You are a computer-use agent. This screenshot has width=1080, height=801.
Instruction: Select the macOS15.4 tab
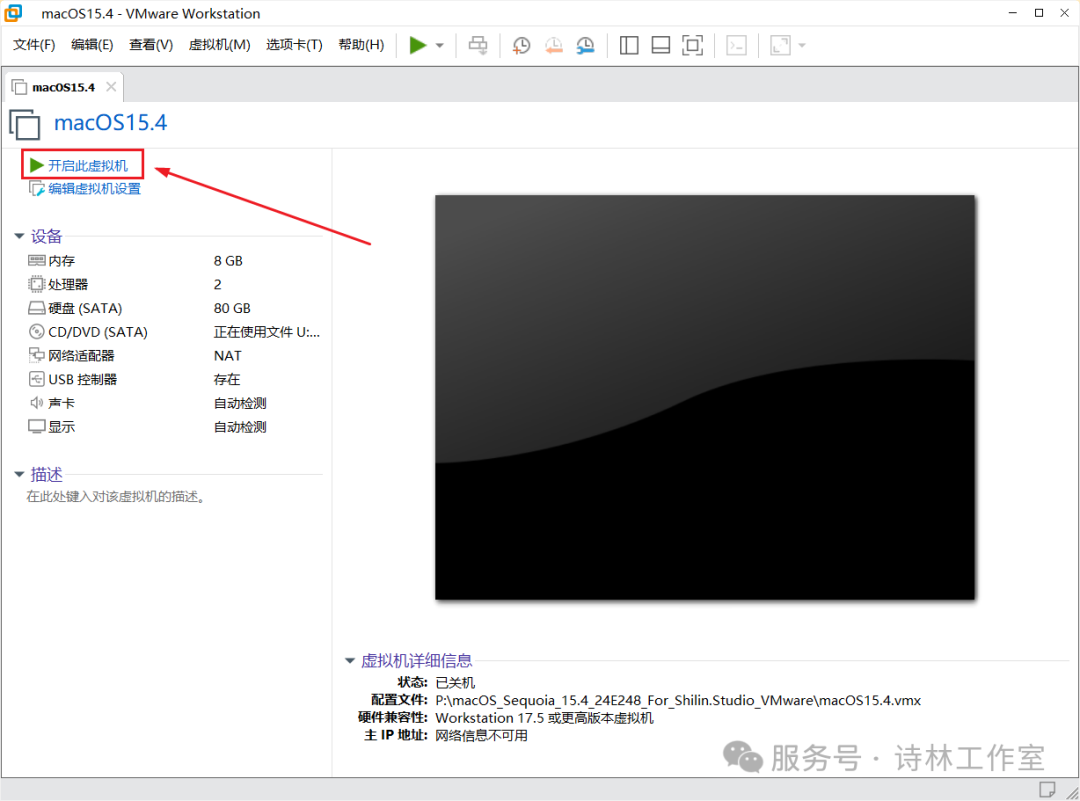pos(63,87)
